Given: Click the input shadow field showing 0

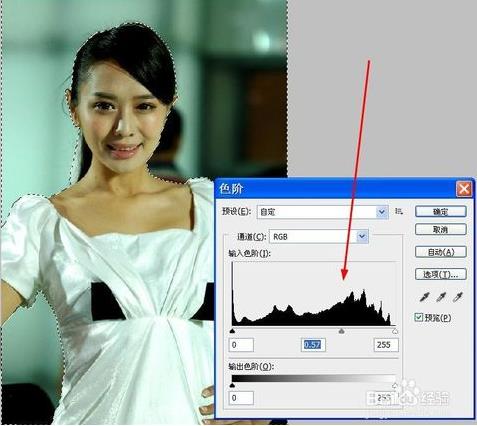Looking at the screenshot, I should [241, 345].
